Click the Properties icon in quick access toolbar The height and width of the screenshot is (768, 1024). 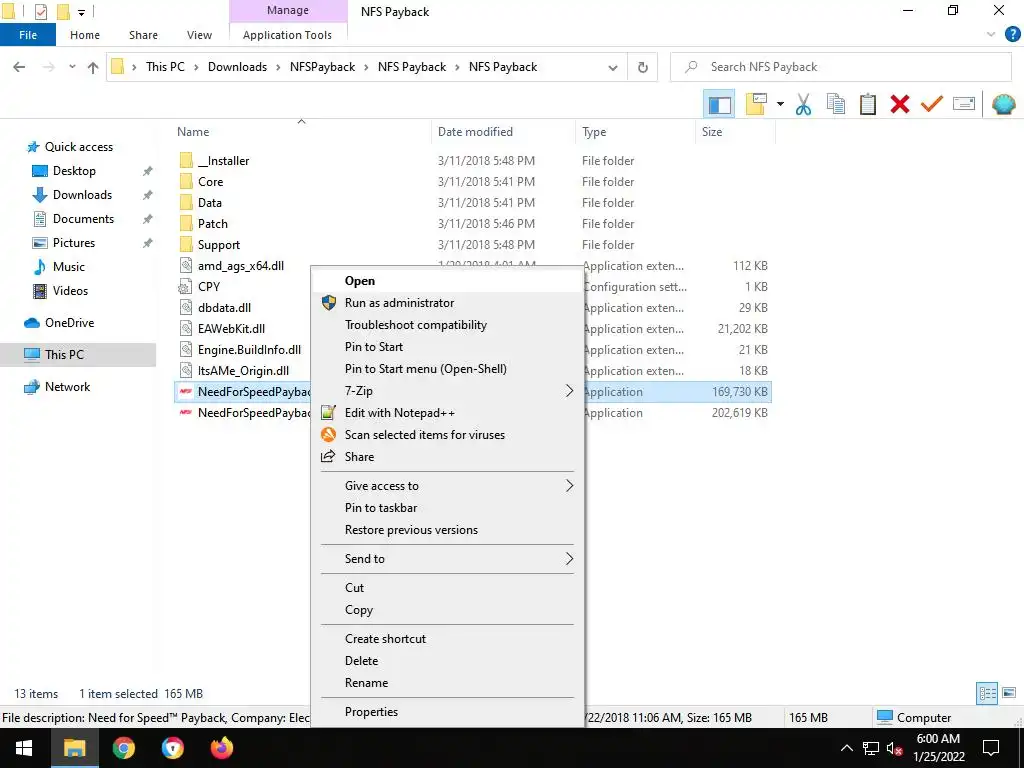point(40,11)
